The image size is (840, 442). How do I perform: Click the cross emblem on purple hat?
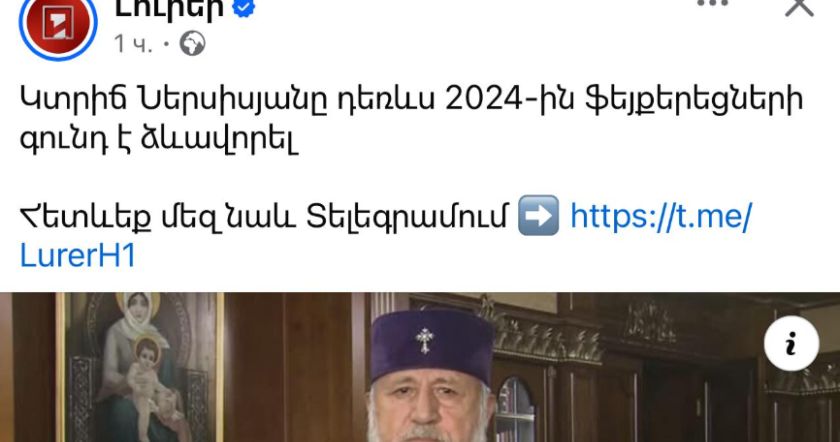pos(424,341)
